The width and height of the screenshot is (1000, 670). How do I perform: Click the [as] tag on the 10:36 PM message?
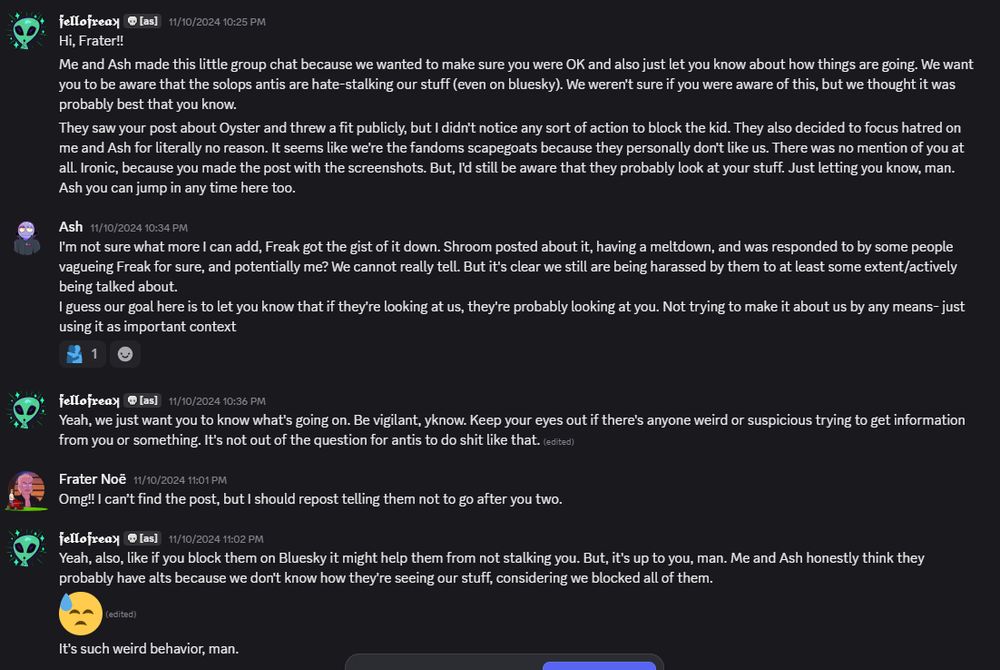[x=142, y=400]
